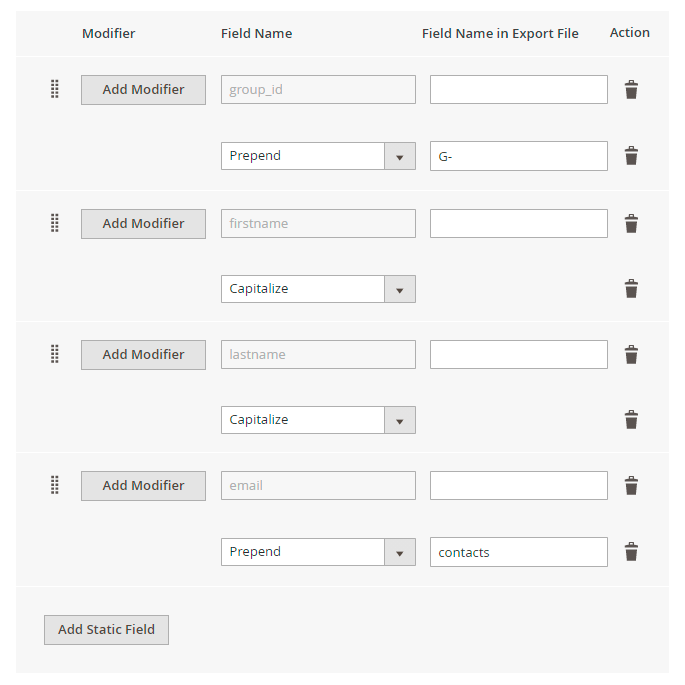The height and width of the screenshot is (685, 685).
Task: Remove the G- Prepend modifier
Action: [x=631, y=156]
